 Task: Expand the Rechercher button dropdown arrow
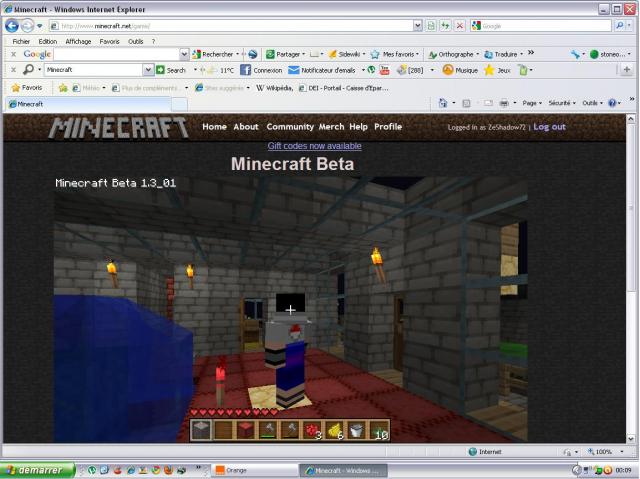tap(238, 54)
